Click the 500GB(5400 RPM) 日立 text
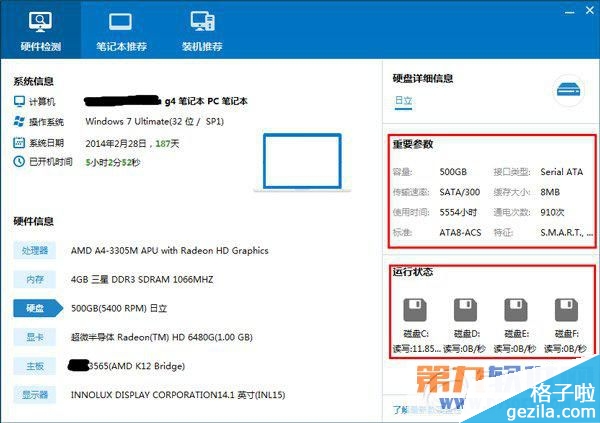The image size is (600, 423). tap(119, 308)
